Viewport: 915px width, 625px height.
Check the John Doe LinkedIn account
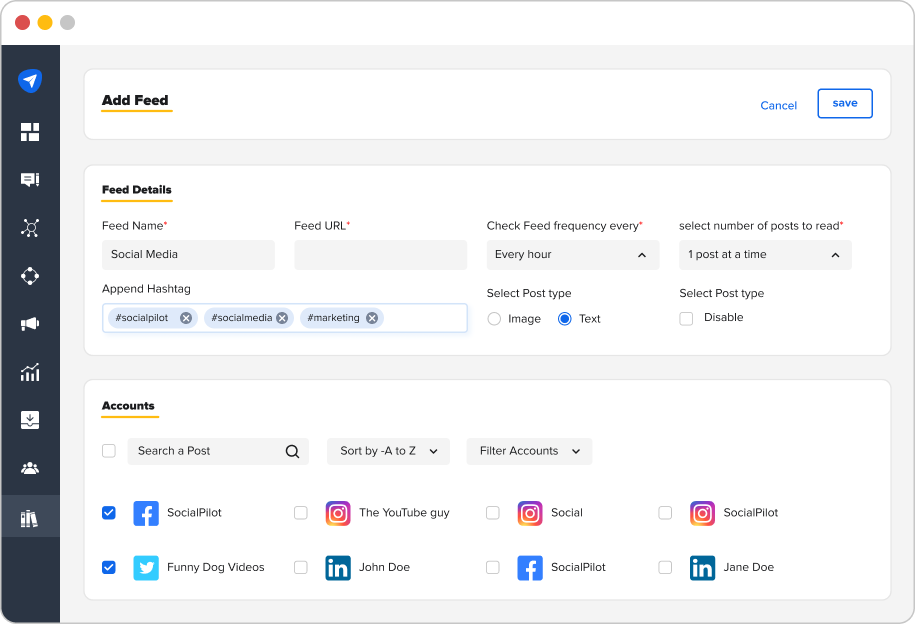tap(300, 567)
